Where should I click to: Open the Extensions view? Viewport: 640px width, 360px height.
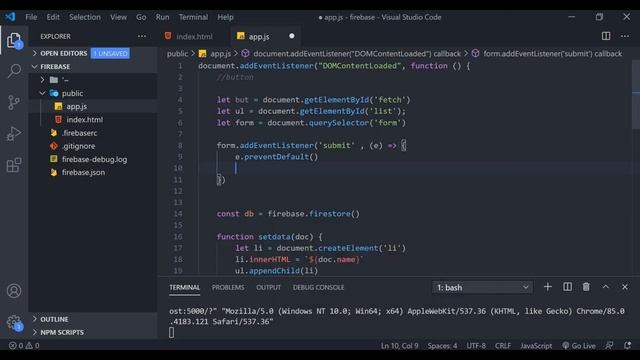pyautogui.click(x=14, y=165)
